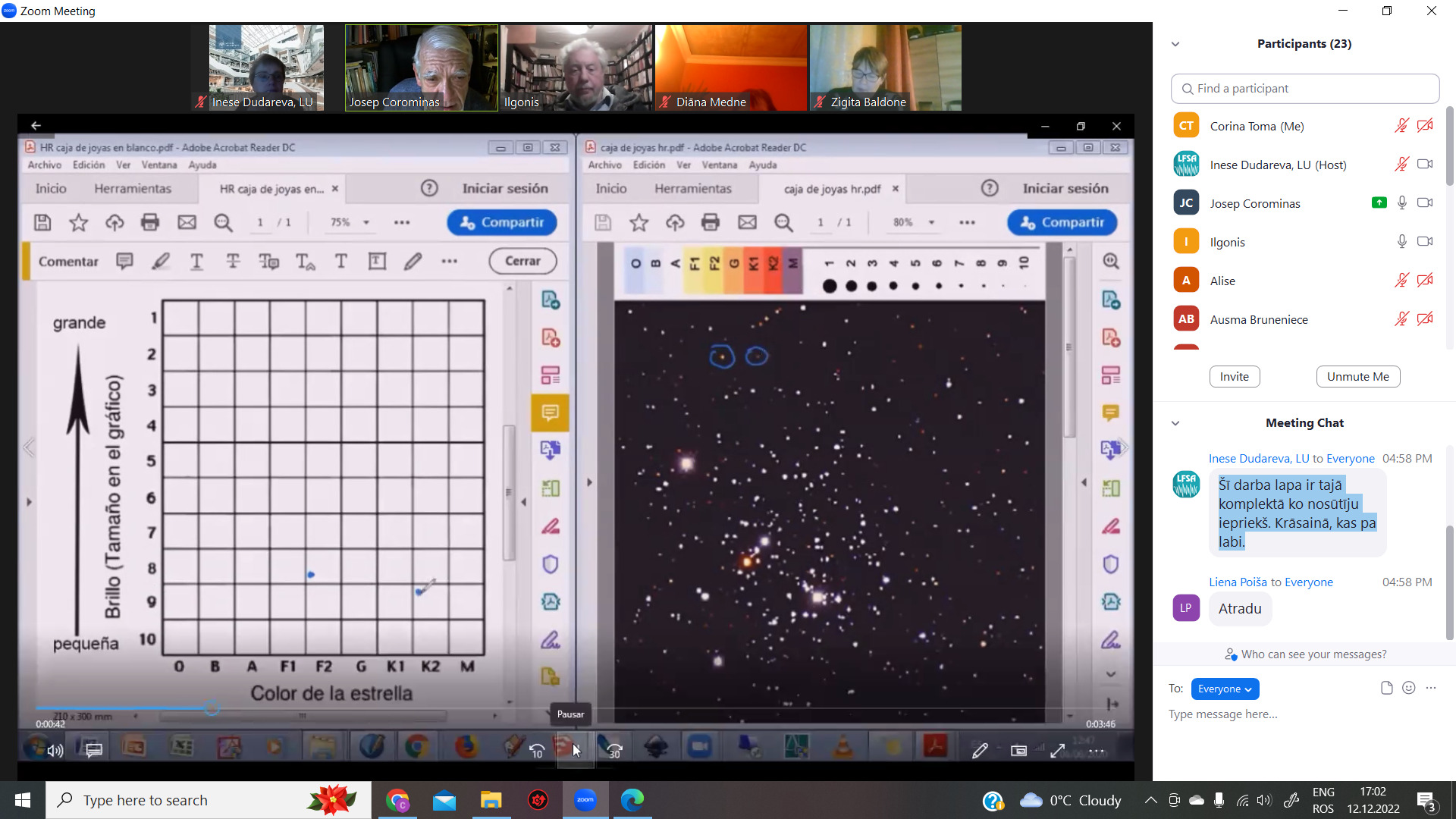Collapse the Meeting Chat panel chevron
Screen dimensions: 1456x819
(1175, 423)
